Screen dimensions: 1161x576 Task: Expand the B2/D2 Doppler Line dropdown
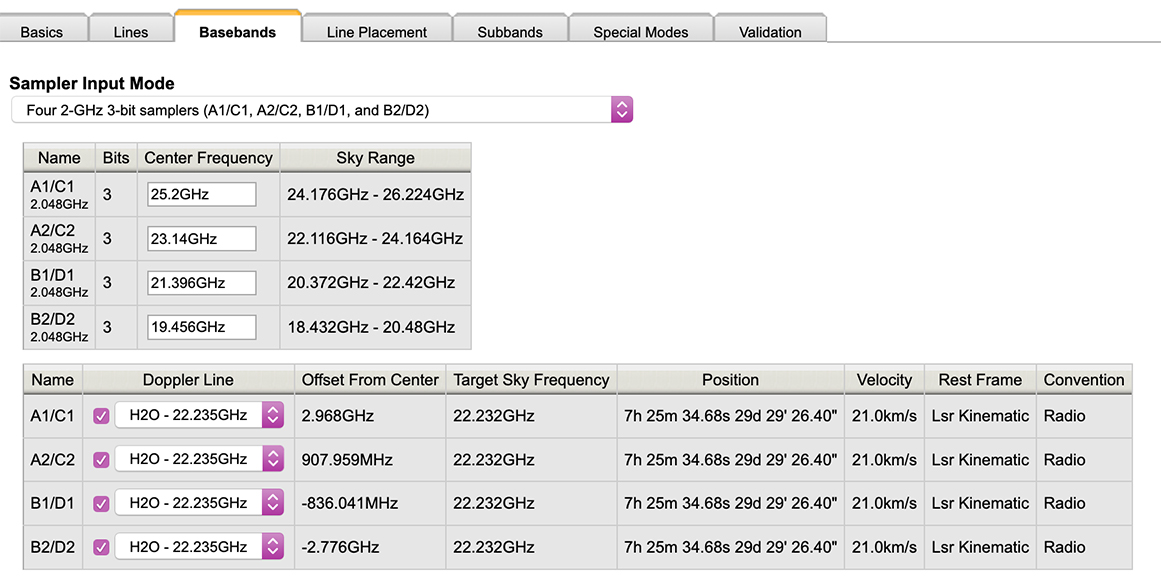tap(199, 547)
